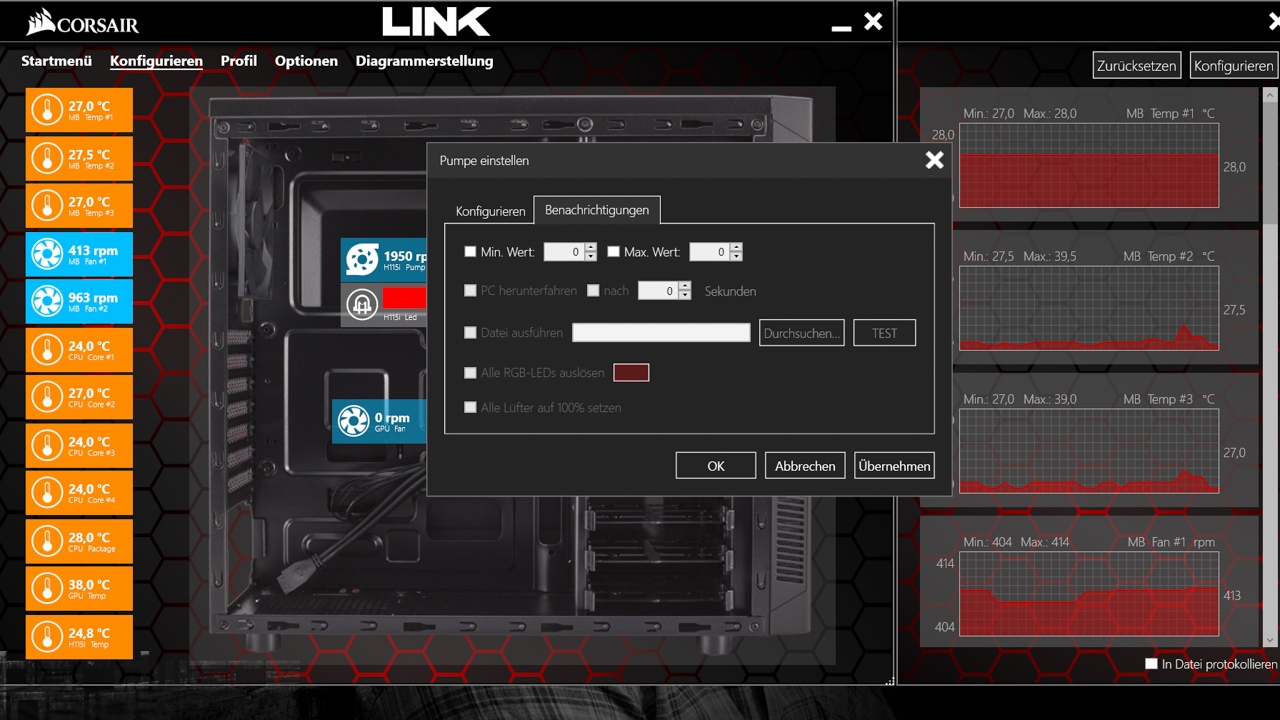Screen dimensions: 1280x720
Task: Select the CPU Core #2 temperature tile
Action: point(79,398)
